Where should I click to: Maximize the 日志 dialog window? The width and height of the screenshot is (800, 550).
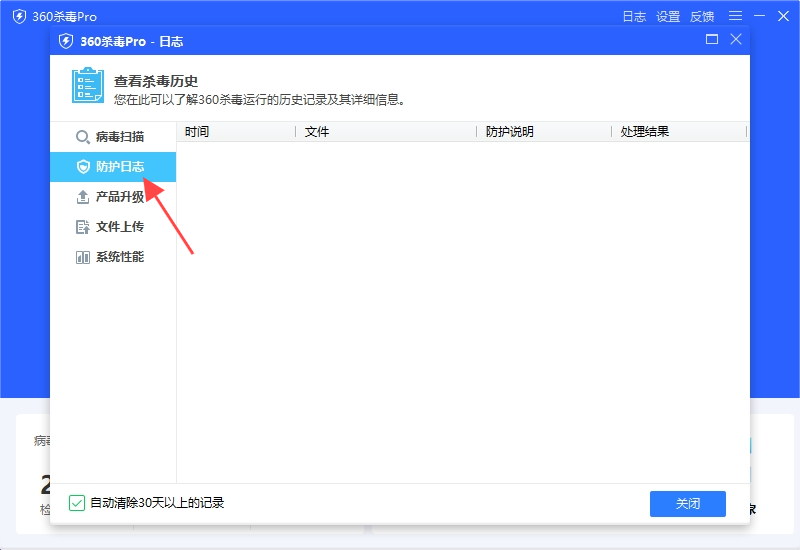tap(712, 39)
